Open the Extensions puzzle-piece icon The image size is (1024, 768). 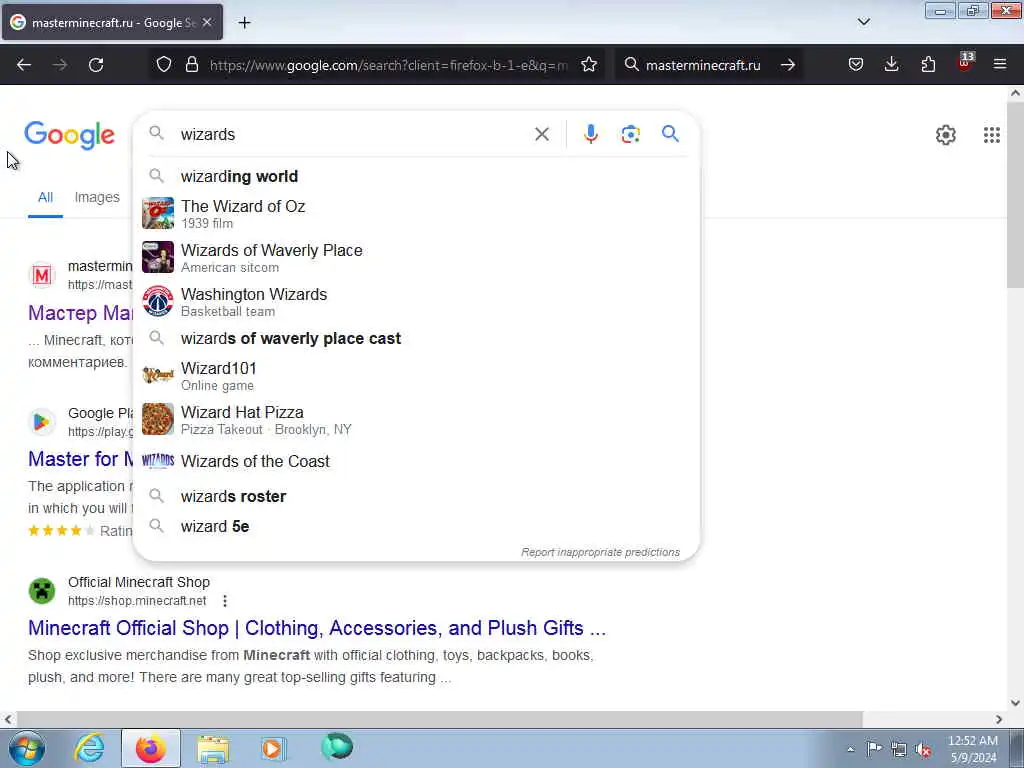pos(928,65)
